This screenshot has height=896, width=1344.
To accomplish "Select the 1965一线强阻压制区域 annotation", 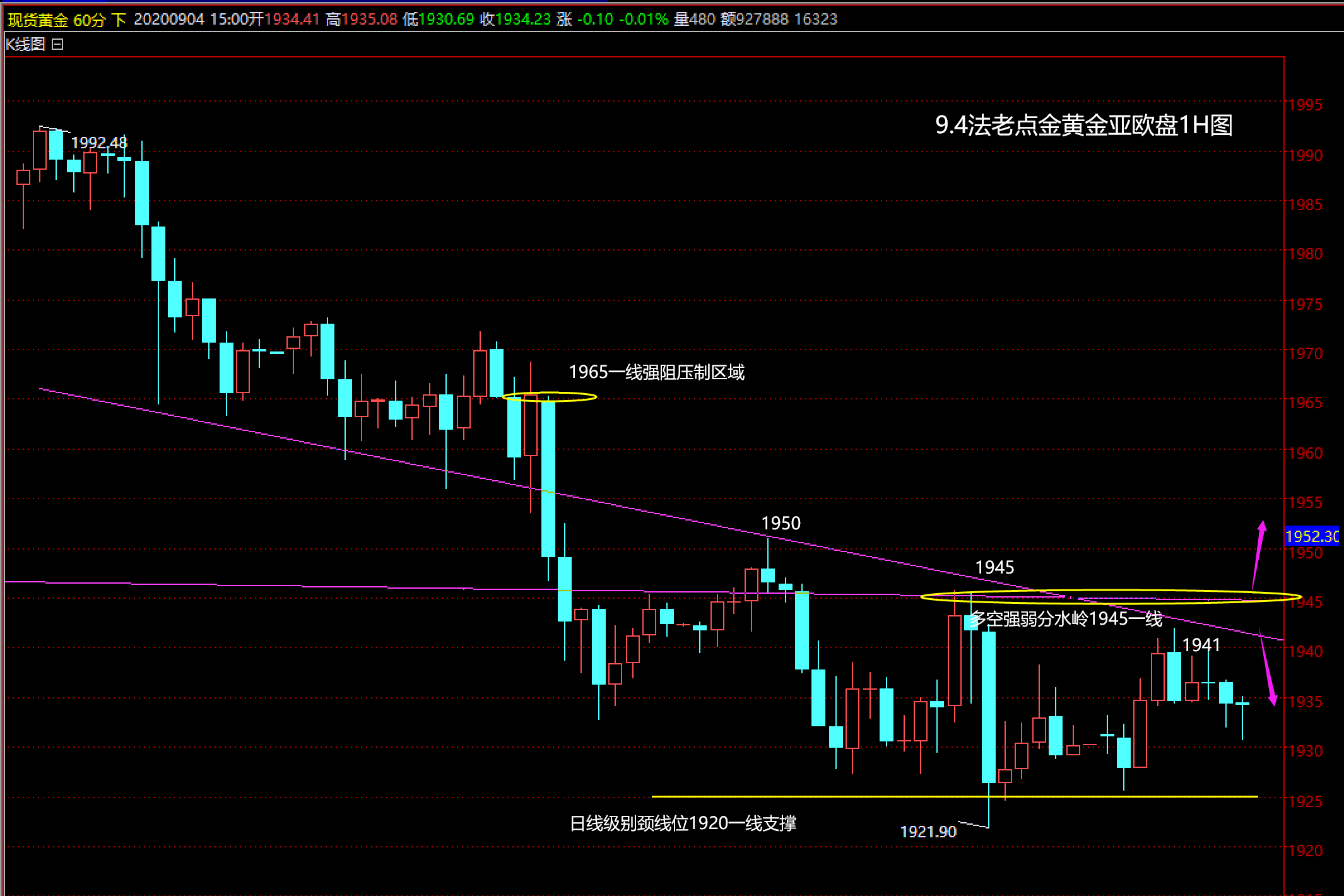I will 656,372.
